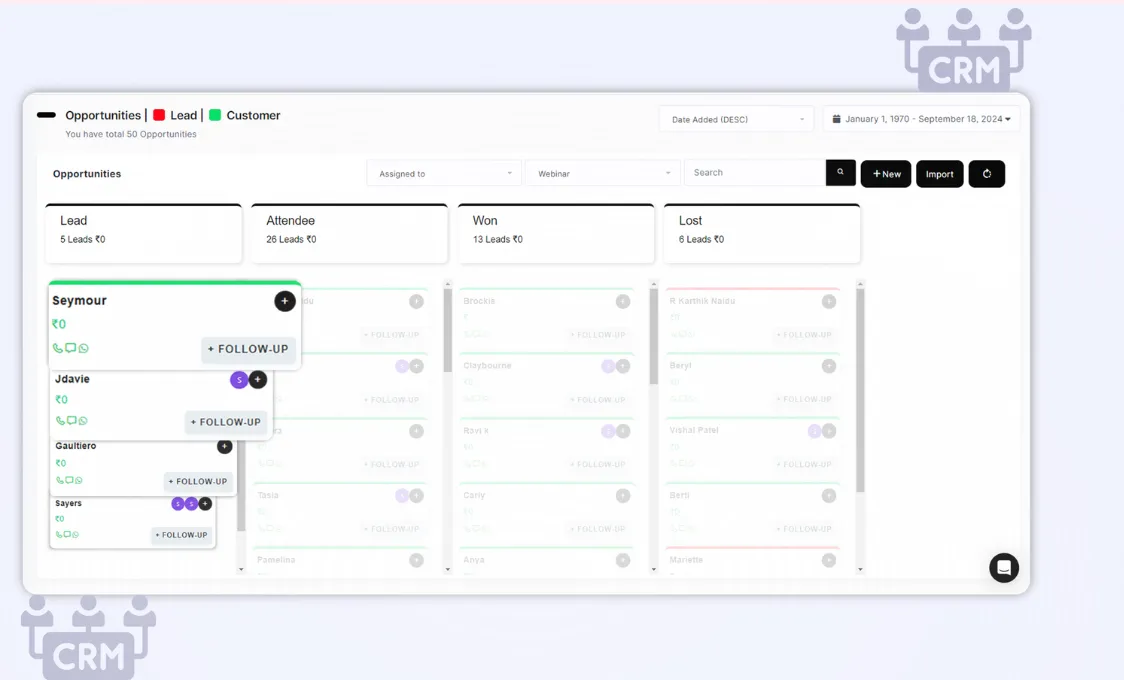Click the plus icon on Gaultiero card
This screenshot has height=680, width=1124.
225,447
